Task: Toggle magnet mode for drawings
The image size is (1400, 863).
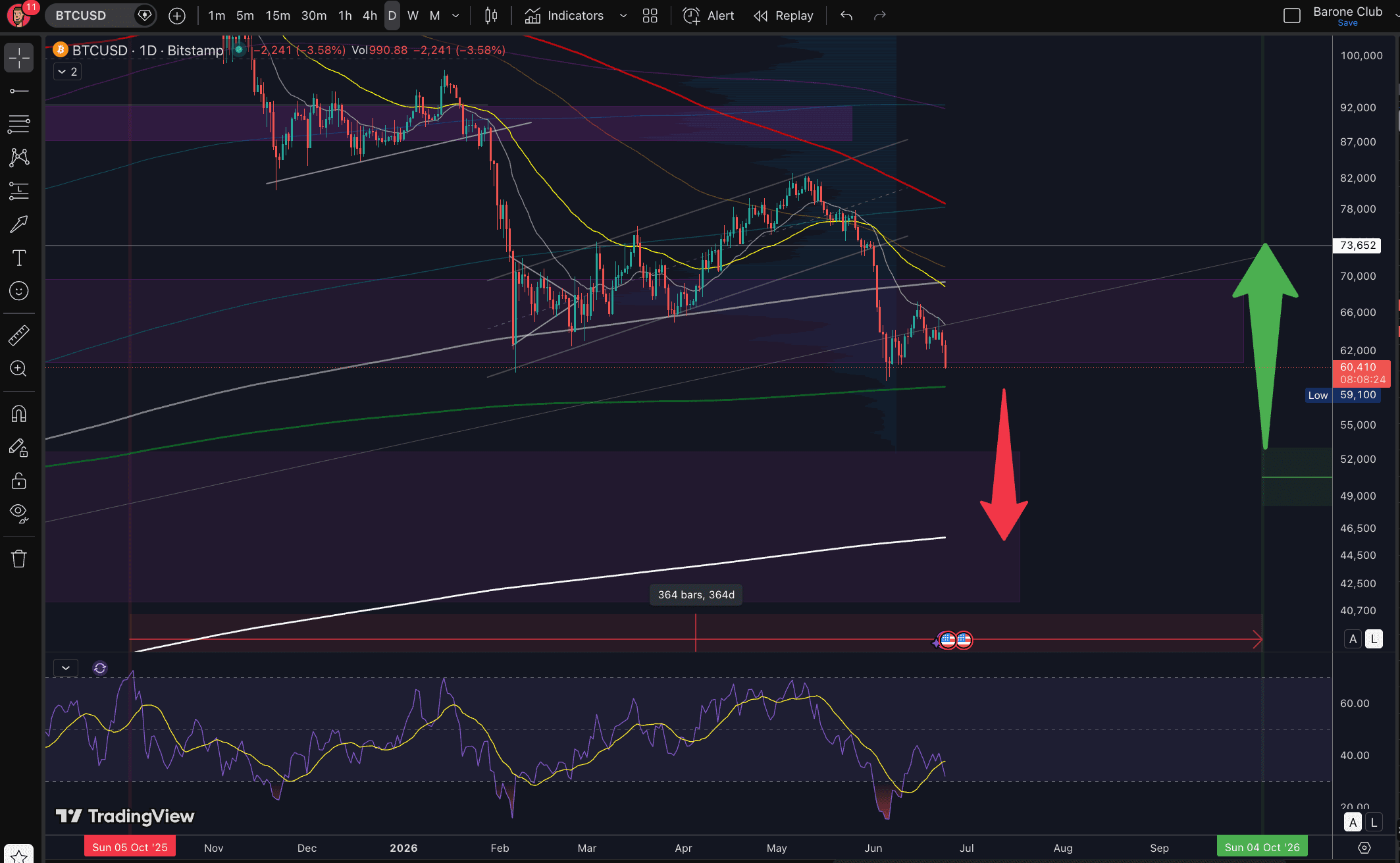Action: click(x=19, y=413)
